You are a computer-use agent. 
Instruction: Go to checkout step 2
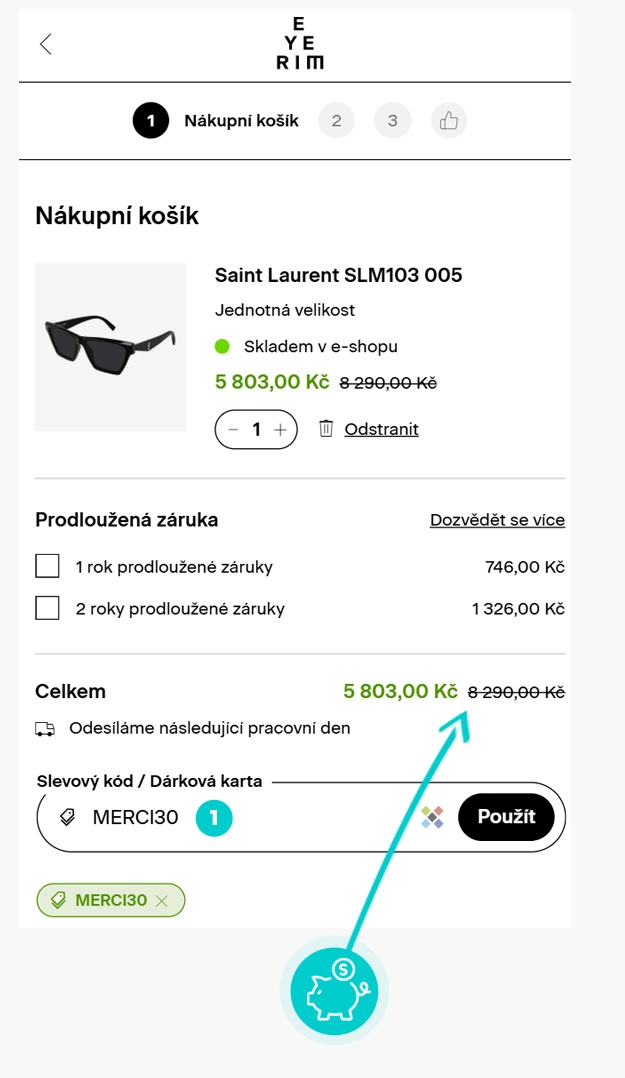[x=337, y=121]
